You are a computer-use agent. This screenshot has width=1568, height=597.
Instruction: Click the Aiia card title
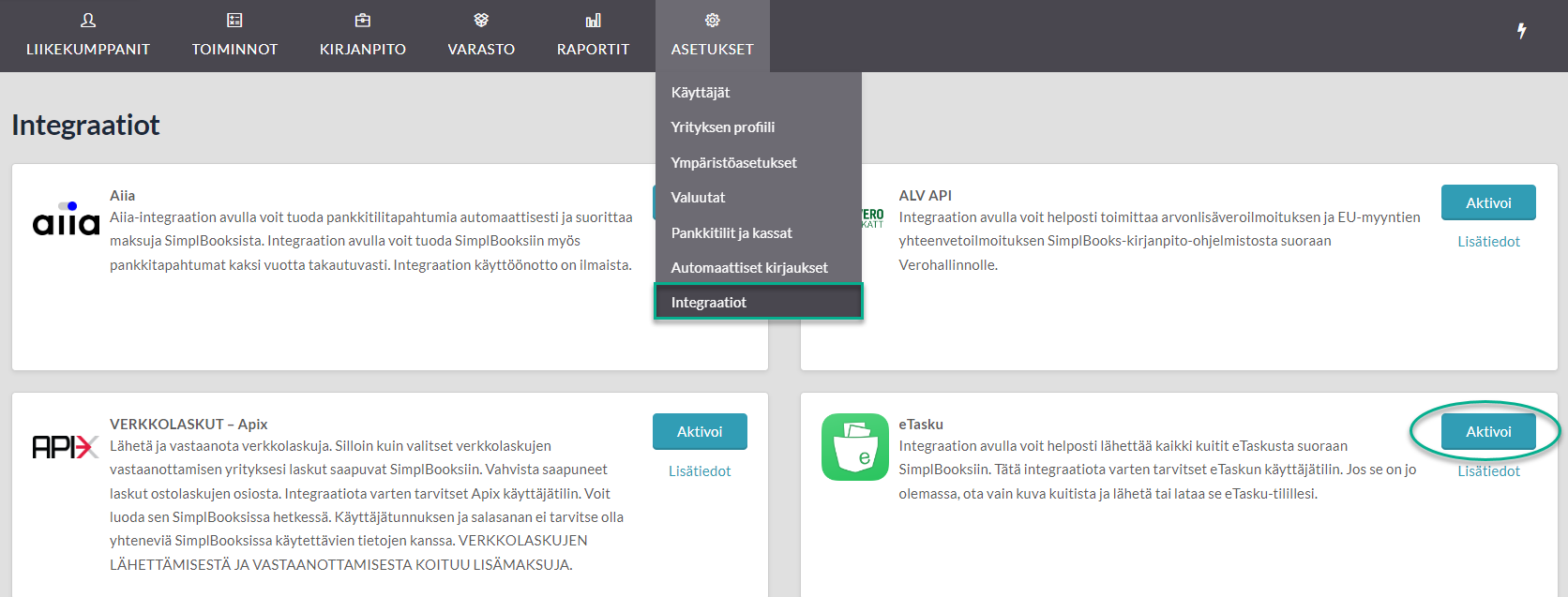click(x=122, y=196)
